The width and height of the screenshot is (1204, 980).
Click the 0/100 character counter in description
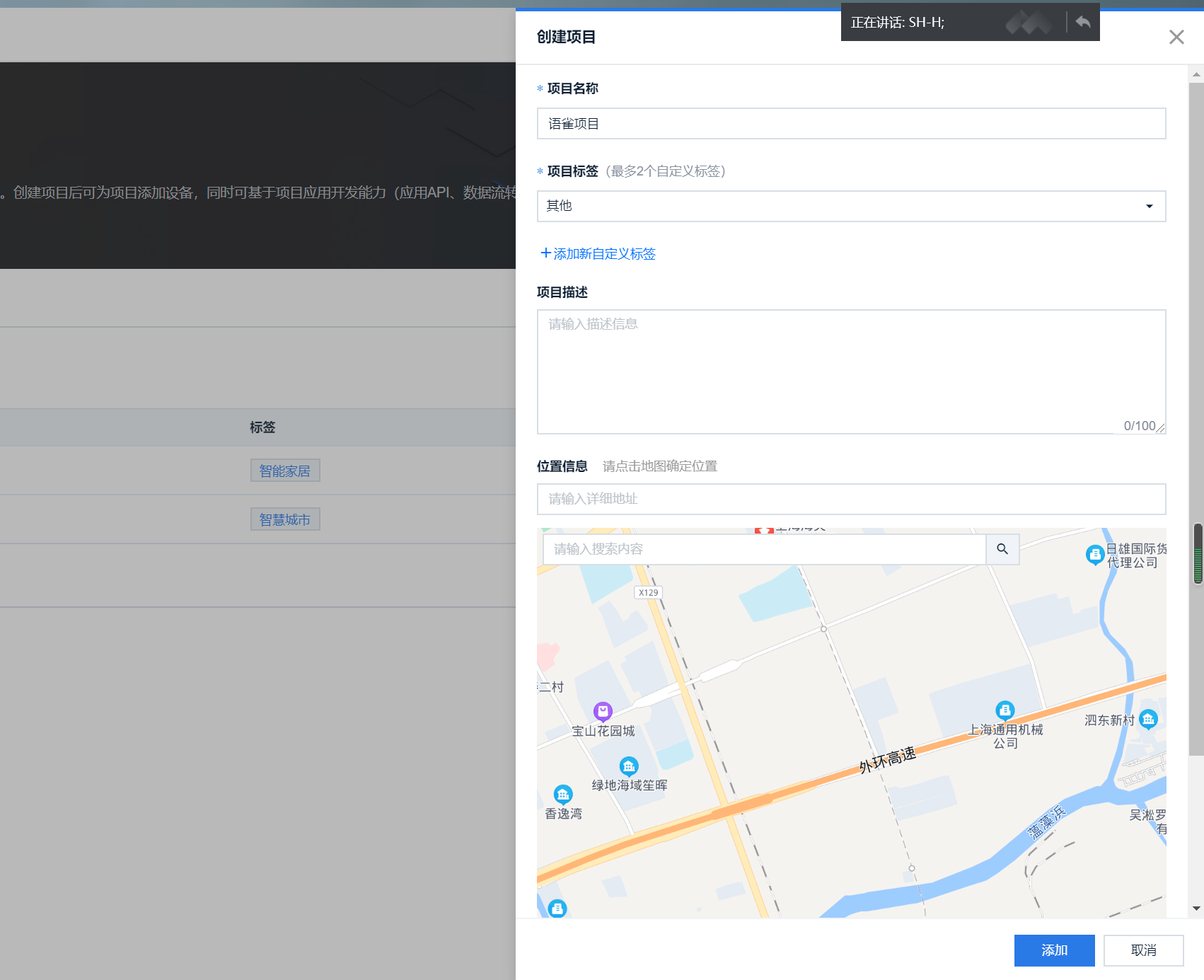(1139, 425)
